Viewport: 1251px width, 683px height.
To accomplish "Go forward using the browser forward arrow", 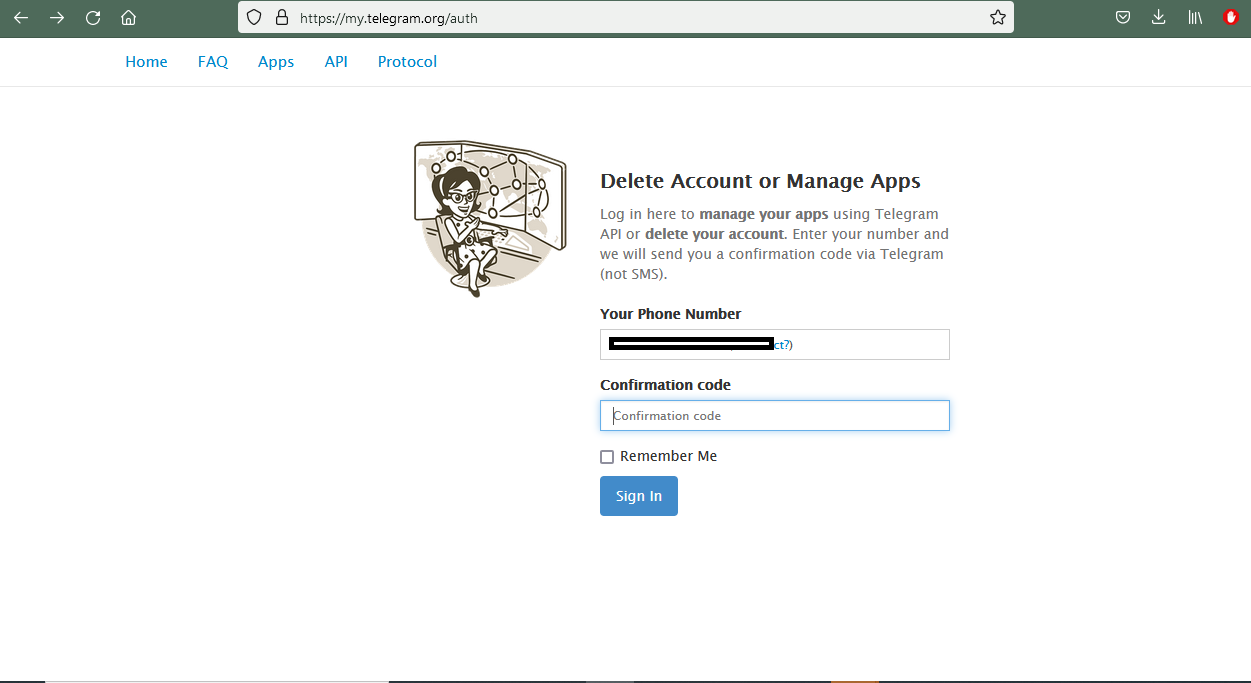I will click(x=57, y=17).
